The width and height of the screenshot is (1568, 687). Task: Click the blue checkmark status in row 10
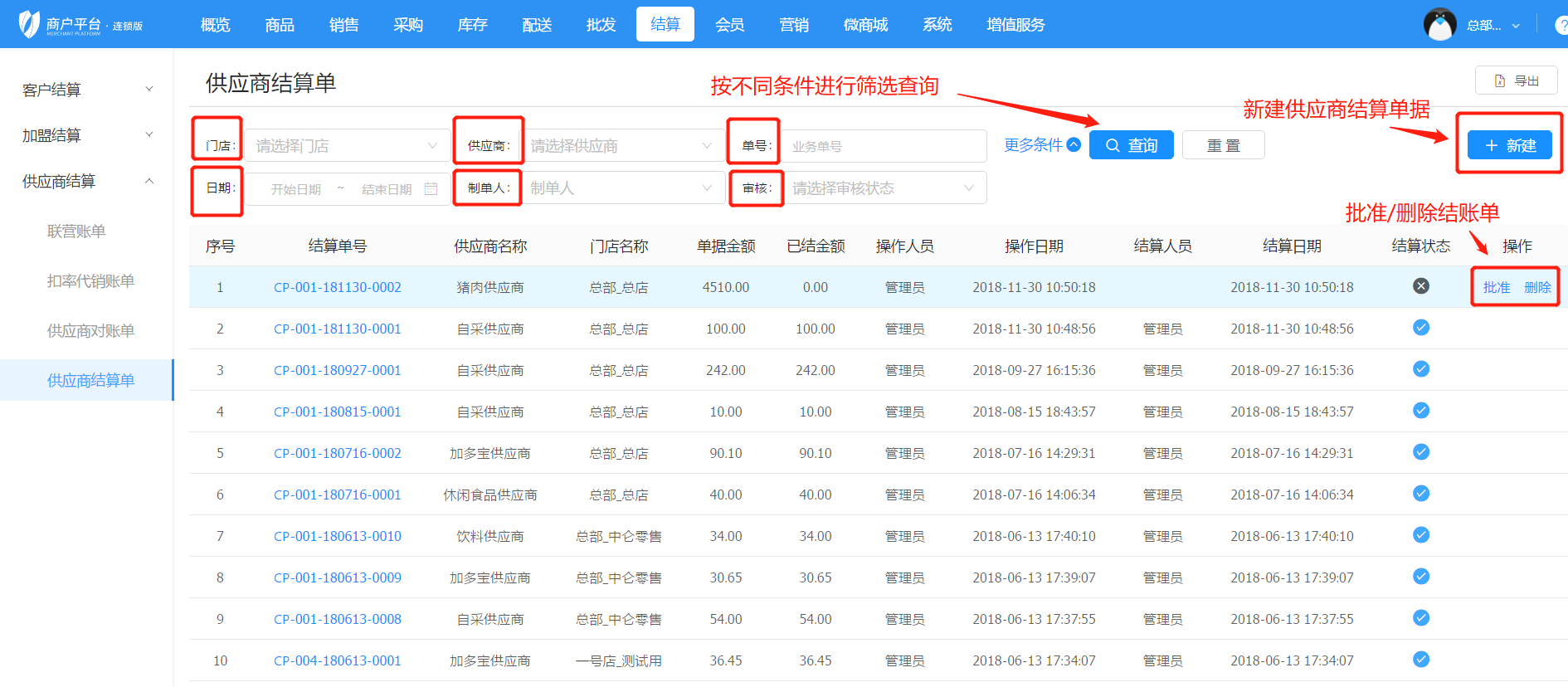click(x=1420, y=660)
